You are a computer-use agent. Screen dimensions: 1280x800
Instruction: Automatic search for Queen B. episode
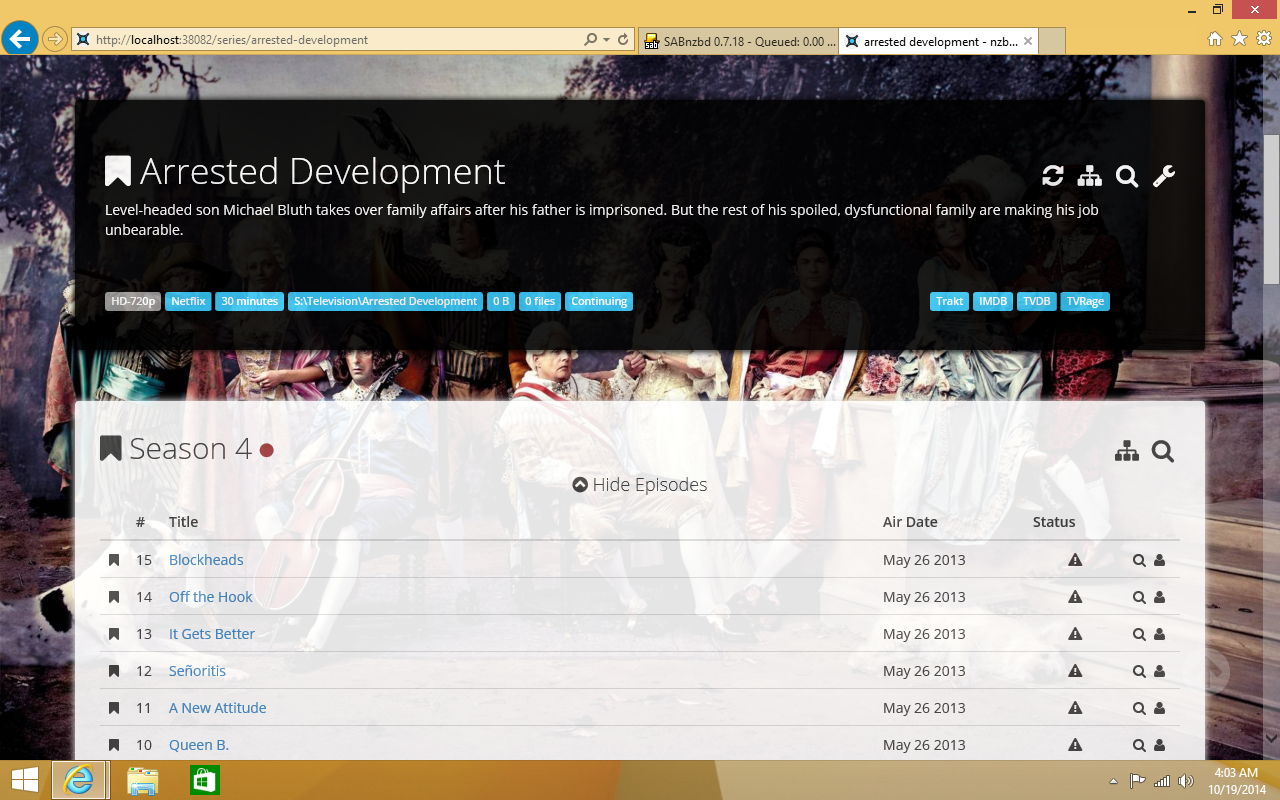pyautogui.click(x=1139, y=745)
